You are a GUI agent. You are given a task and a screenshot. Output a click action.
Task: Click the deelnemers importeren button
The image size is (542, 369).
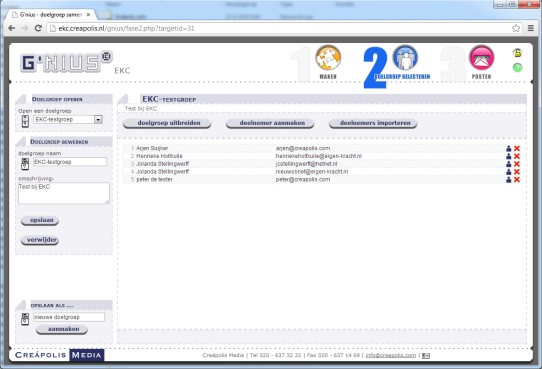pyautogui.click(x=373, y=123)
